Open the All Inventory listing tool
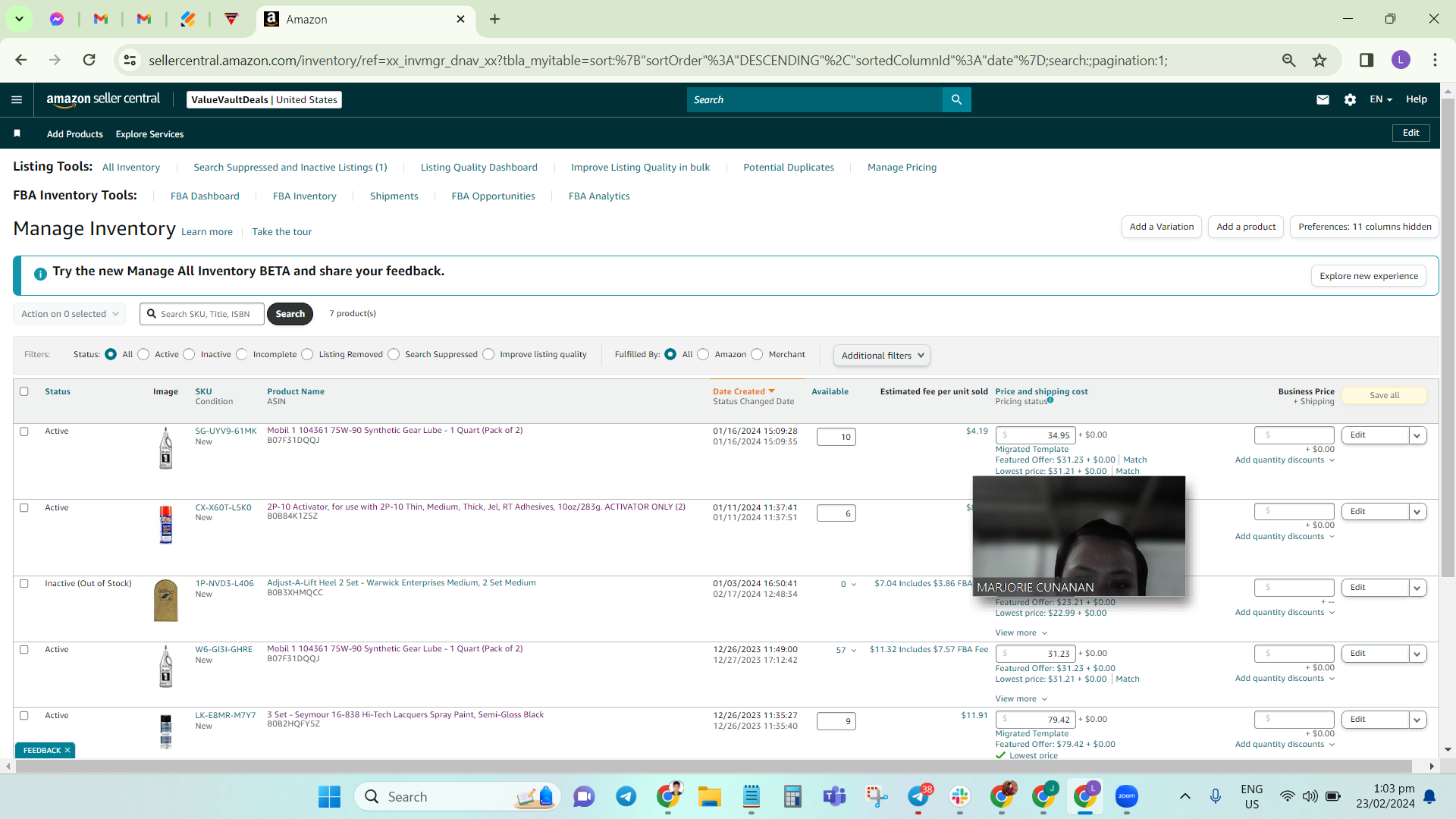Viewport: 1456px width, 819px height. [131, 168]
